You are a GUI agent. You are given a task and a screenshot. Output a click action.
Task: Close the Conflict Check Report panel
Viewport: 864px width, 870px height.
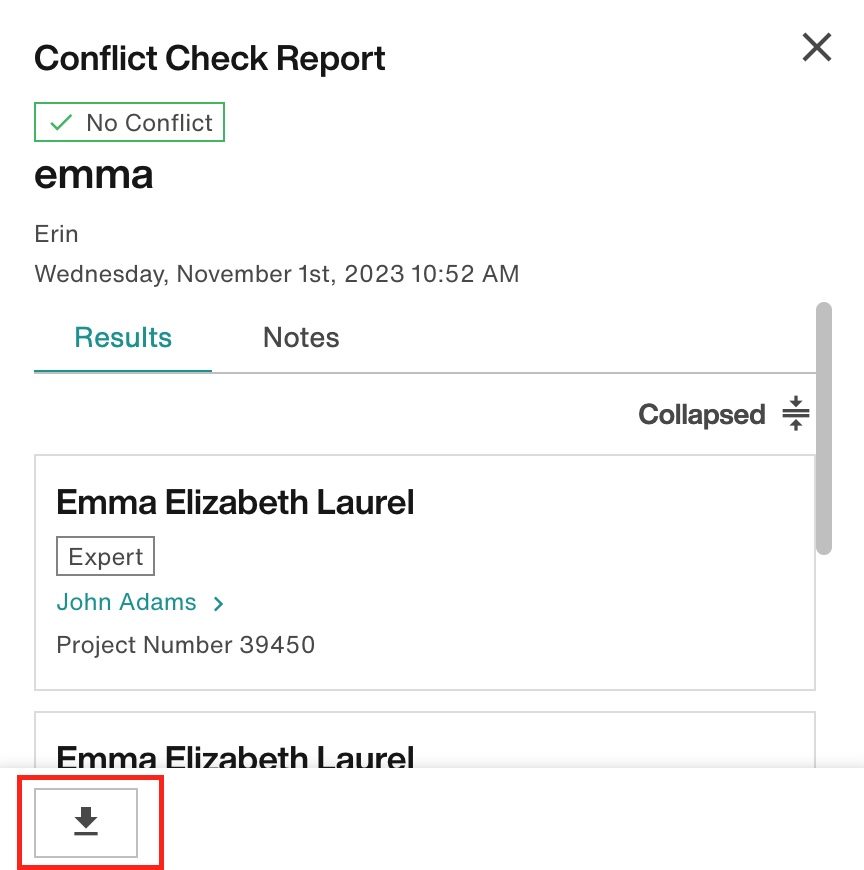[x=817, y=47]
